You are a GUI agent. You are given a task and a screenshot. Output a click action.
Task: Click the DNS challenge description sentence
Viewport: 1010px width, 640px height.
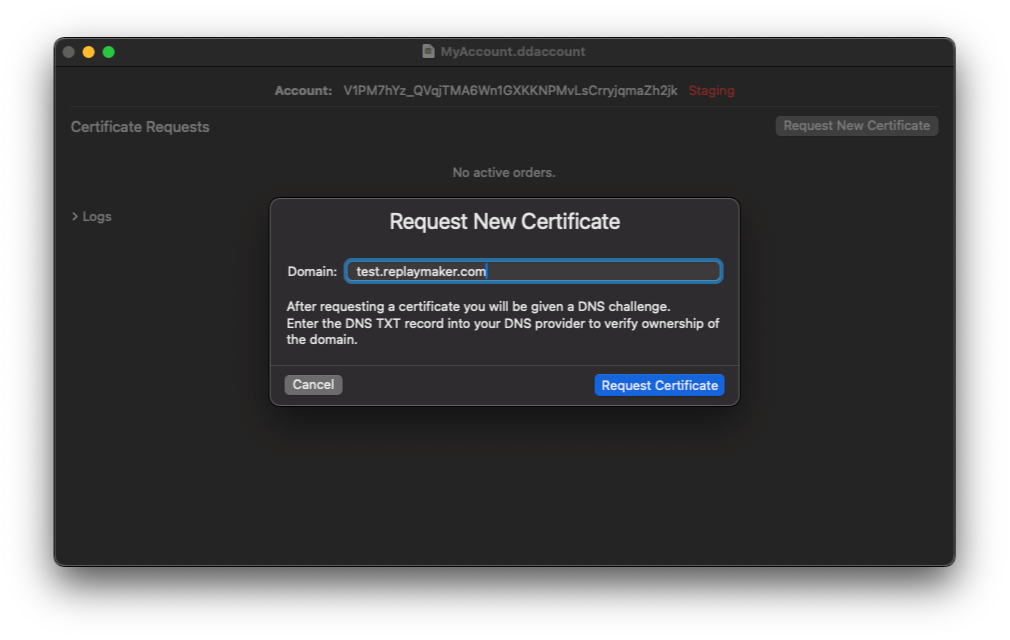(x=478, y=307)
